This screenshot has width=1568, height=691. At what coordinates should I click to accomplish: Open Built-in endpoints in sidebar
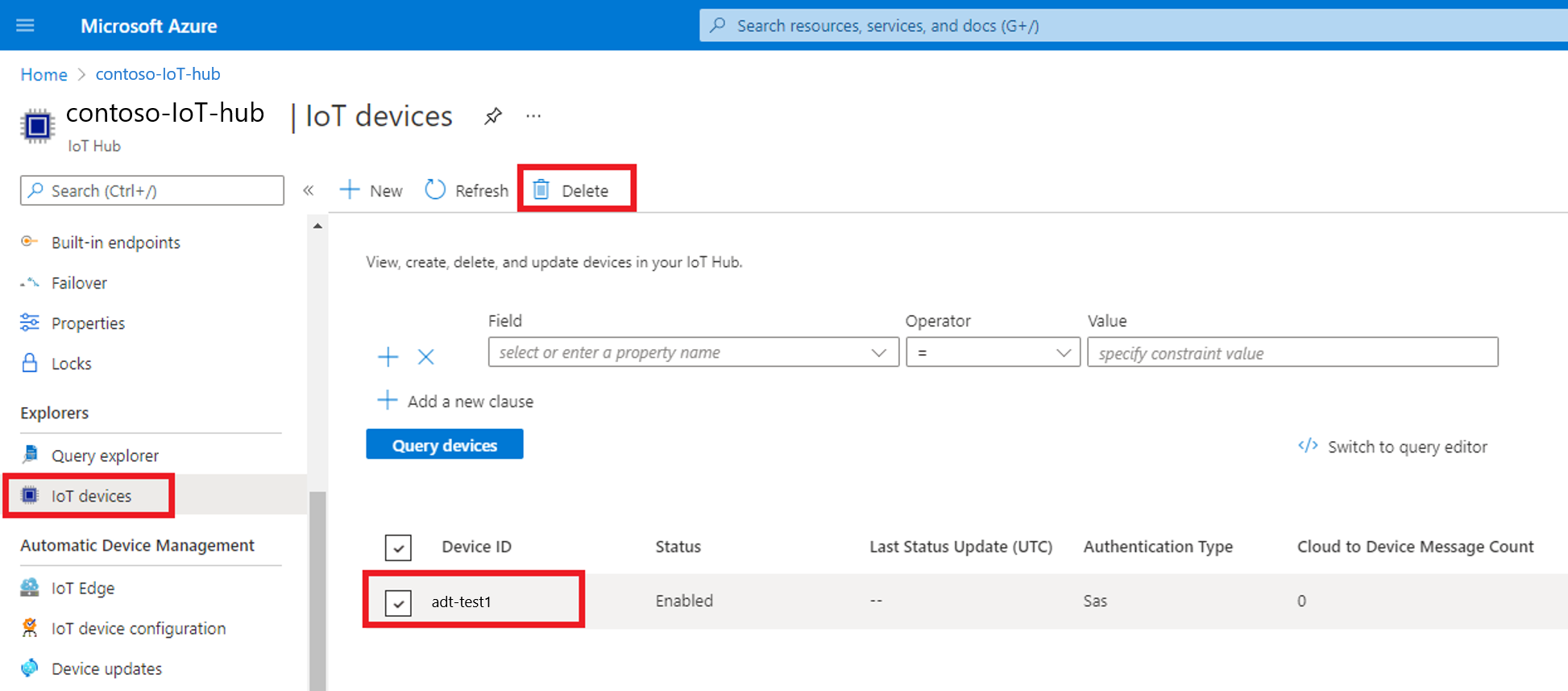(115, 243)
